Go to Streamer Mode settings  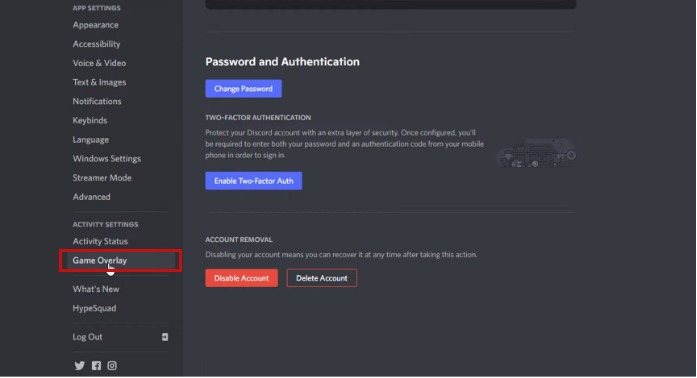click(102, 178)
